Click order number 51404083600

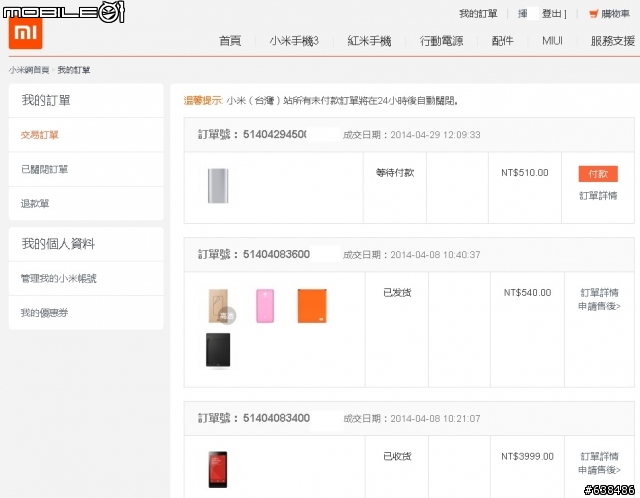(276, 254)
